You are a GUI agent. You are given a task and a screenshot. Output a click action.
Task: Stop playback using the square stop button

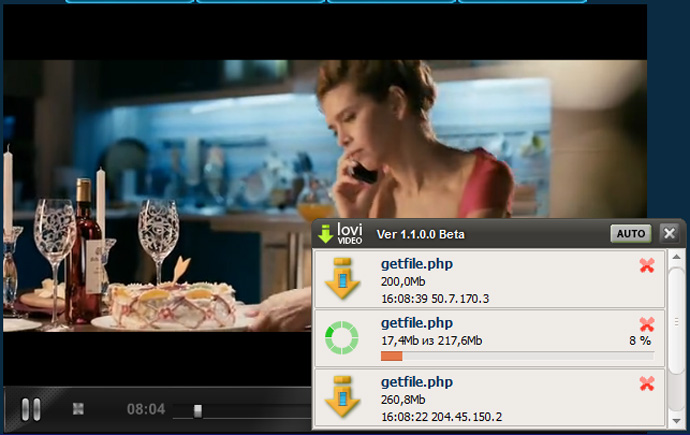(78, 409)
